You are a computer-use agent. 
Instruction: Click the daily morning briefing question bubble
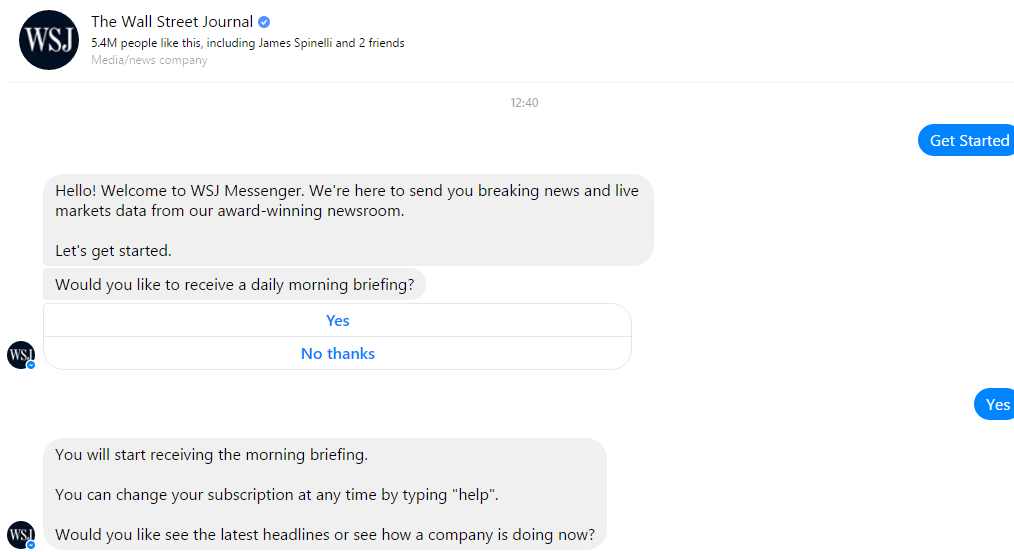click(234, 284)
